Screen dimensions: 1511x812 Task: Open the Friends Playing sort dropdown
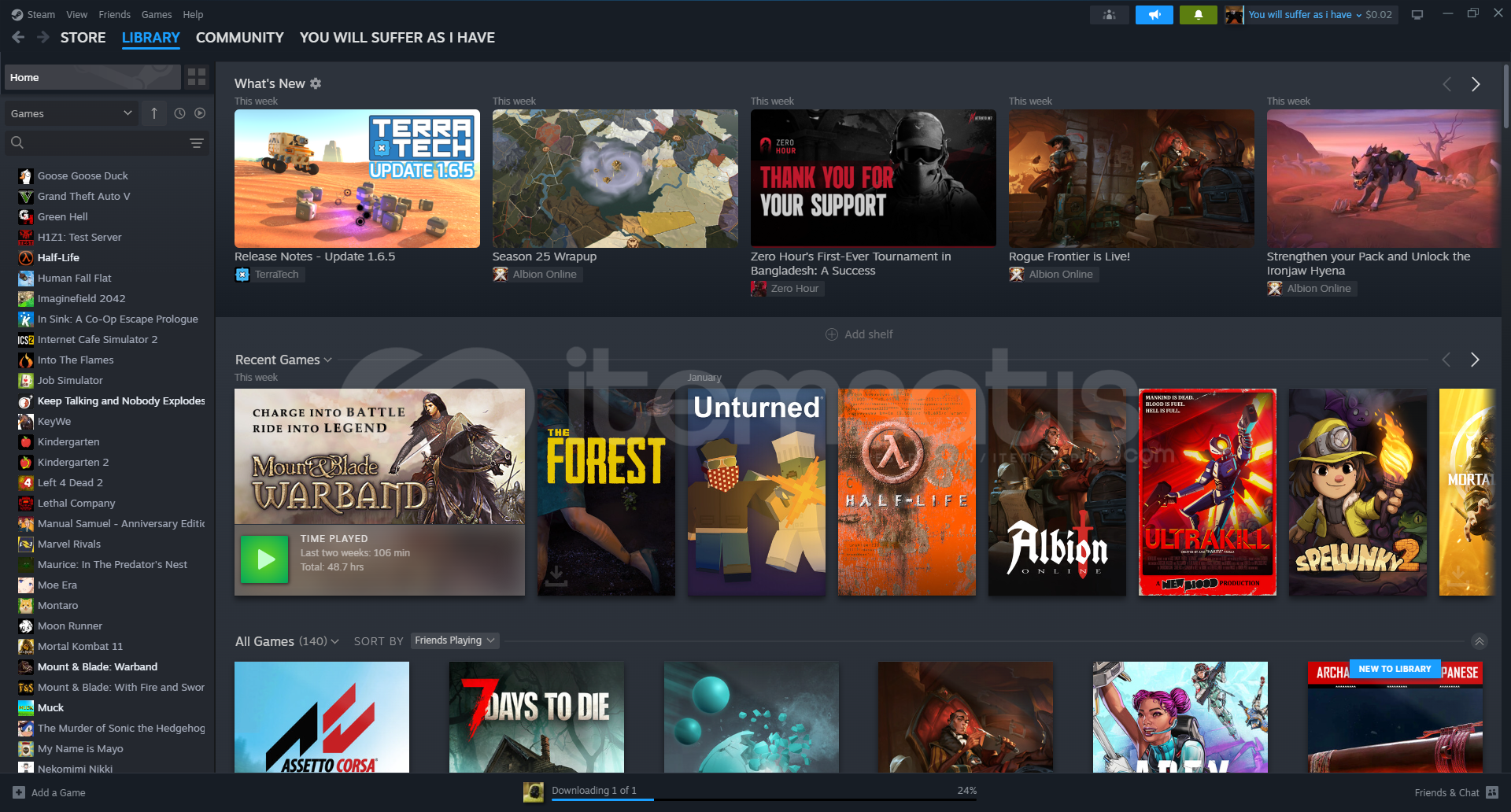tap(455, 640)
